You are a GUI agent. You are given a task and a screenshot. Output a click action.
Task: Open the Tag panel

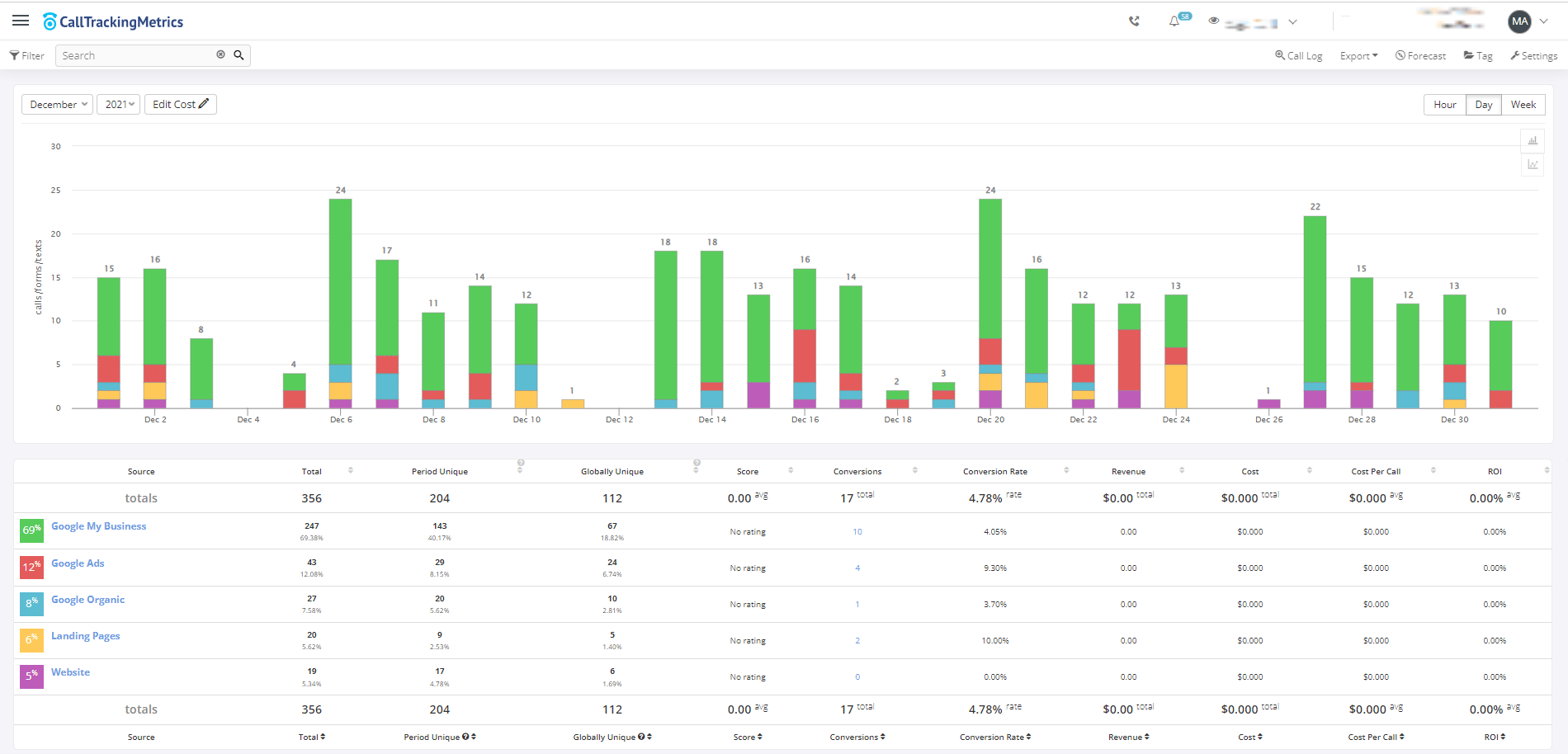tap(1478, 55)
